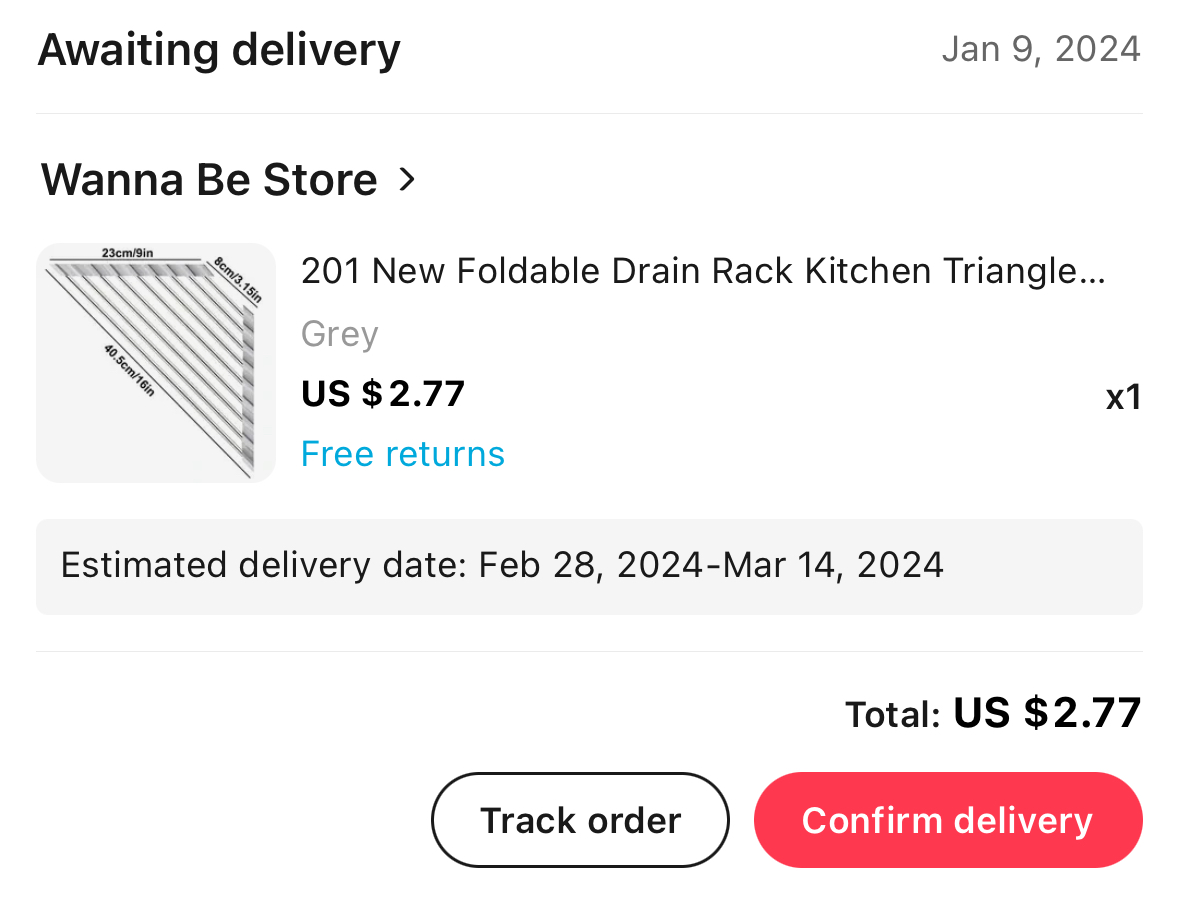Click the x1 quantity indicator
The height and width of the screenshot is (916, 1179).
coord(1123,397)
